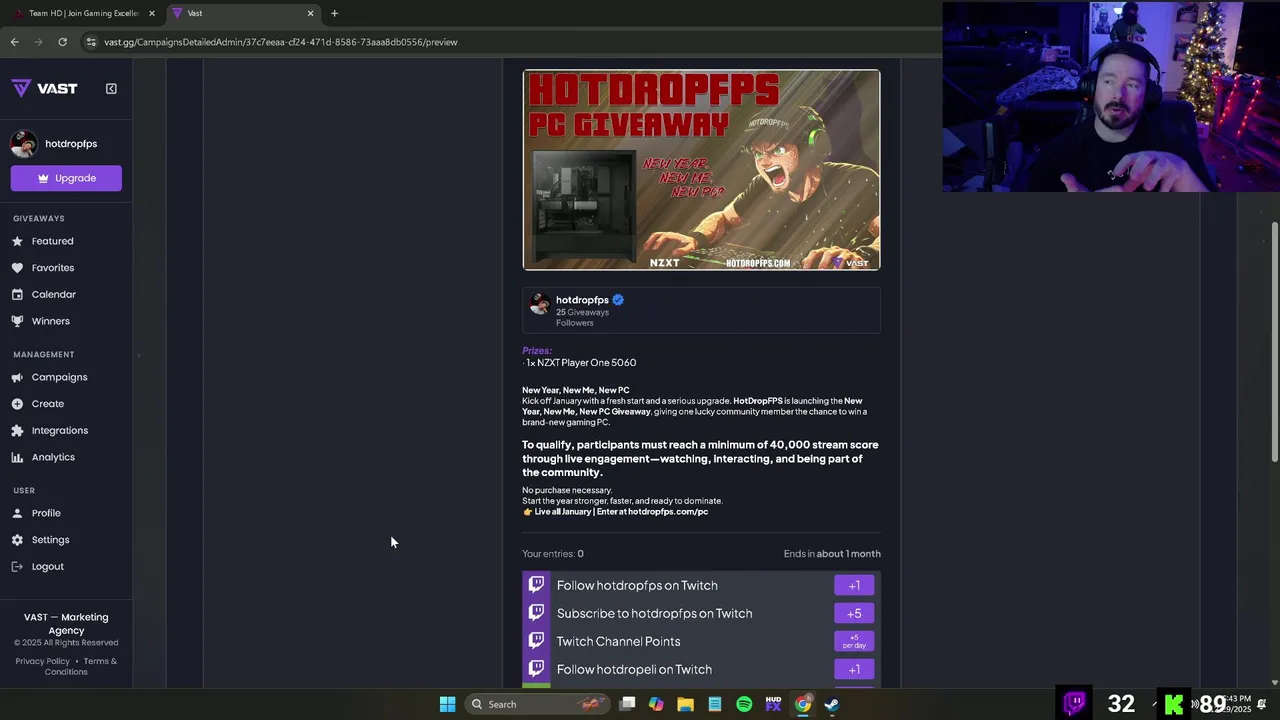Open Hud FX from the taskbar
The width and height of the screenshot is (1280, 720).
point(773,704)
